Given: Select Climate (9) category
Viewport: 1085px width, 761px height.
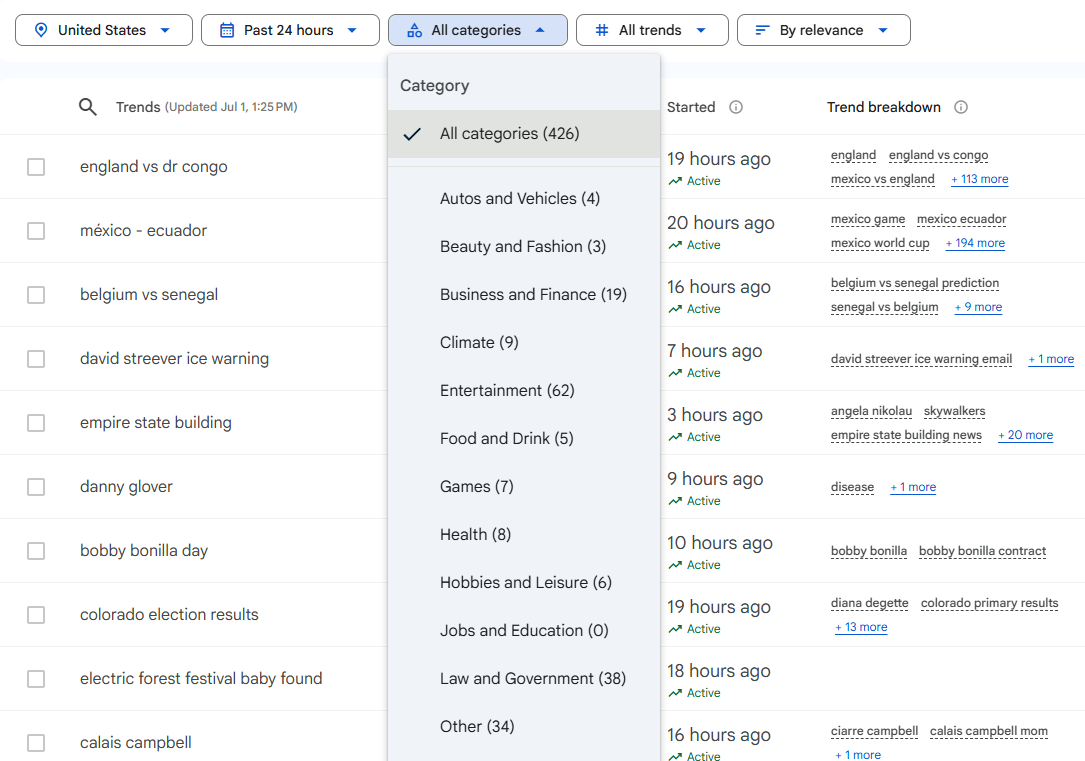Looking at the screenshot, I should (524, 342).
